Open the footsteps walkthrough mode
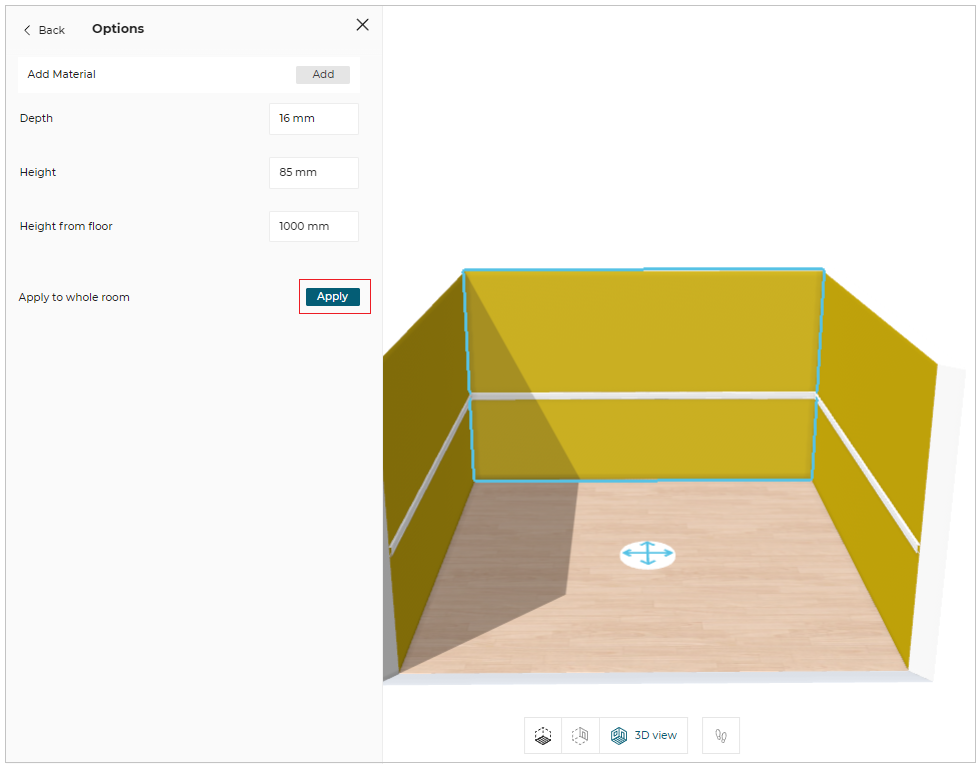Viewport: 980px width, 767px height. (x=720, y=735)
